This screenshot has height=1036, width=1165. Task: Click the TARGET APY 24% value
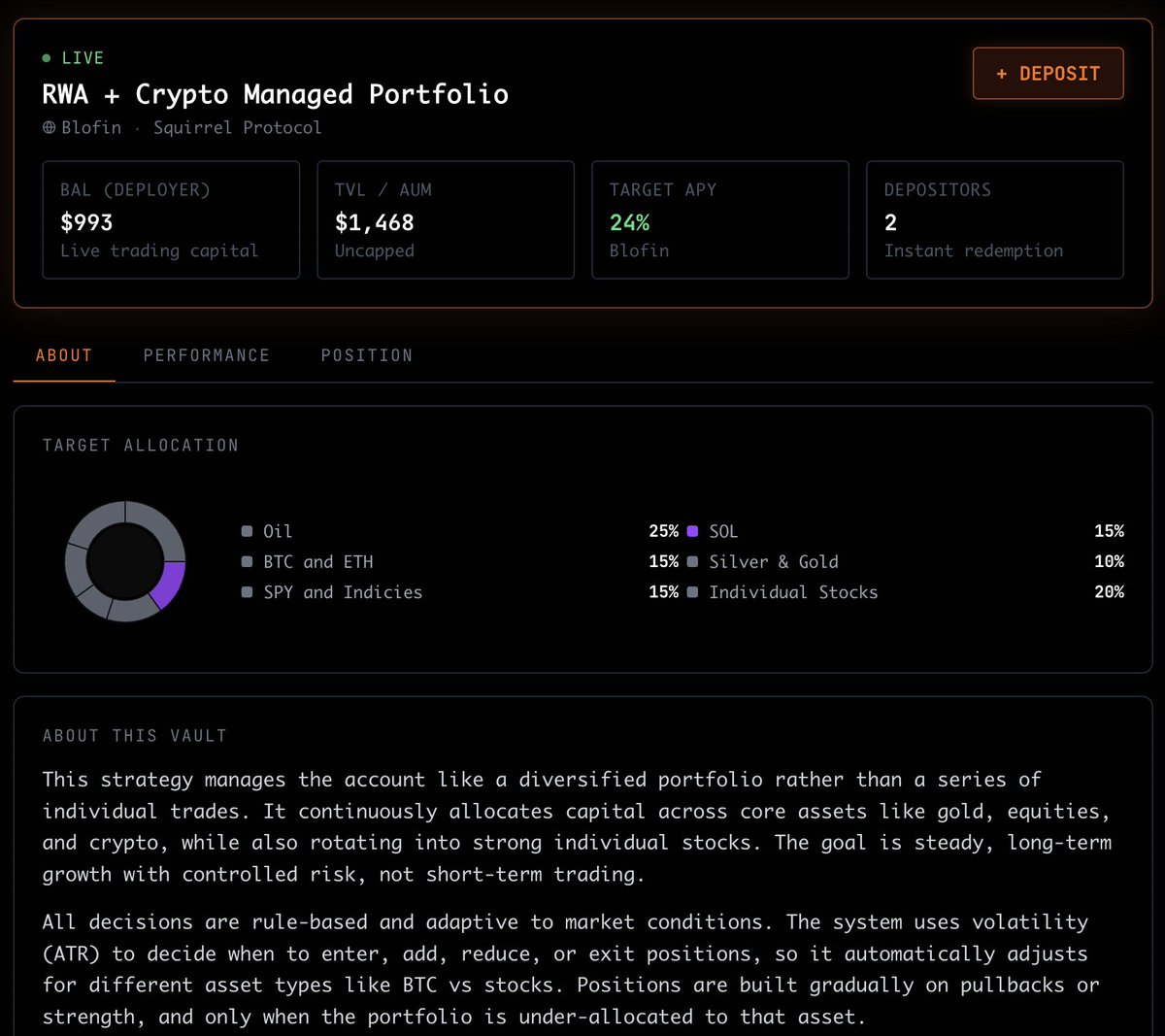(629, 222)
